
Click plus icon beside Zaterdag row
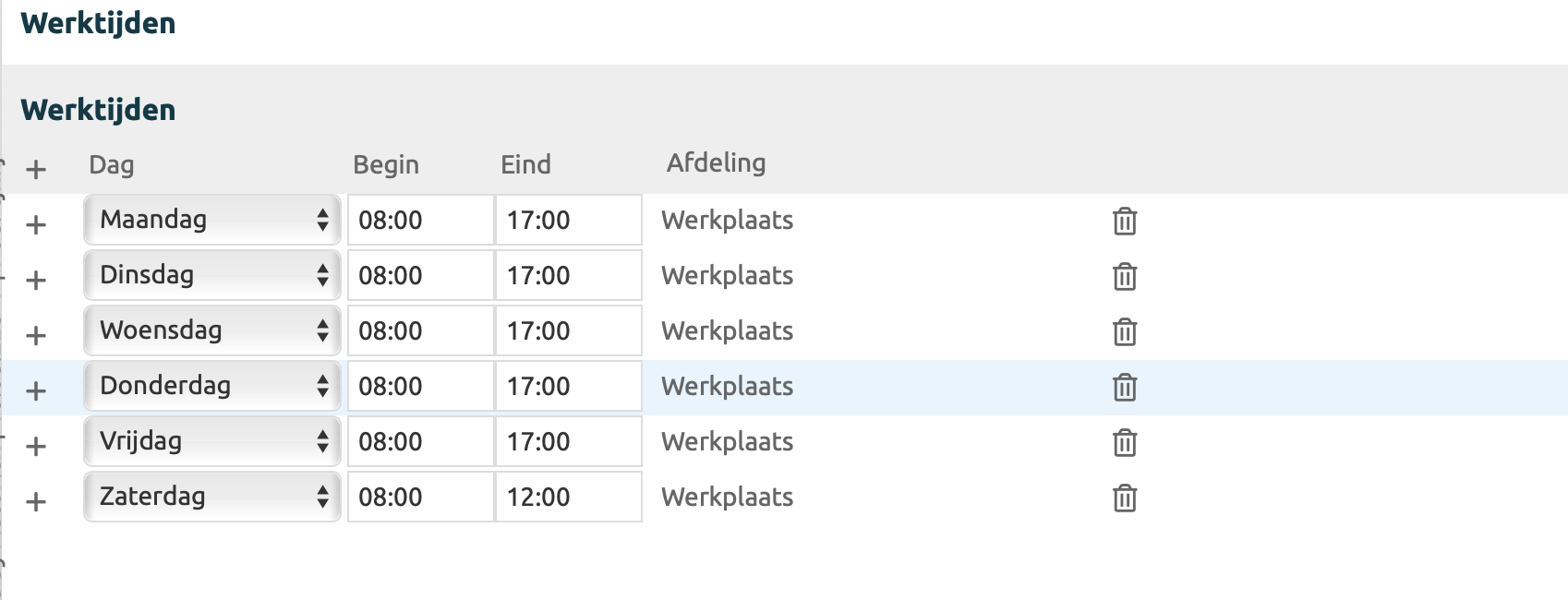pyautogui.click(x=36, y=502)
